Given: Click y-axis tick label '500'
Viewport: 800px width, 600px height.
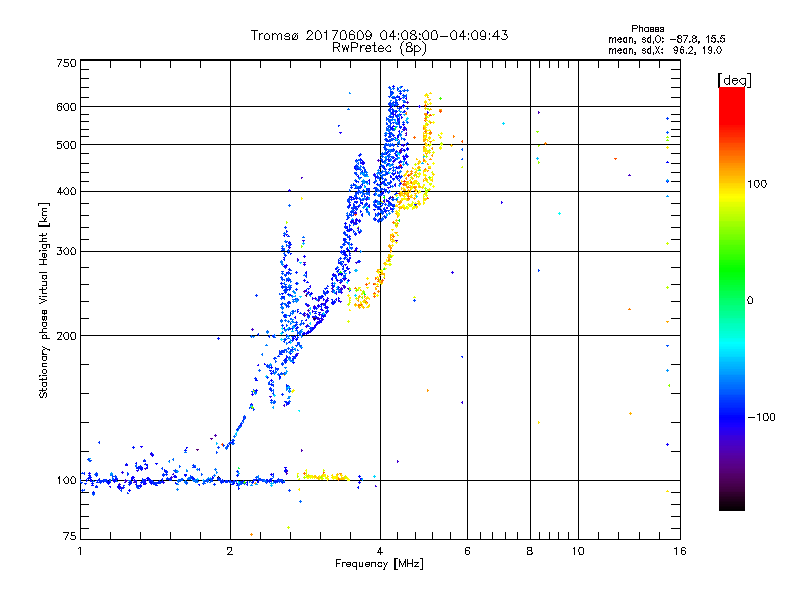Looking at the screenshot, I should [66, 145].
